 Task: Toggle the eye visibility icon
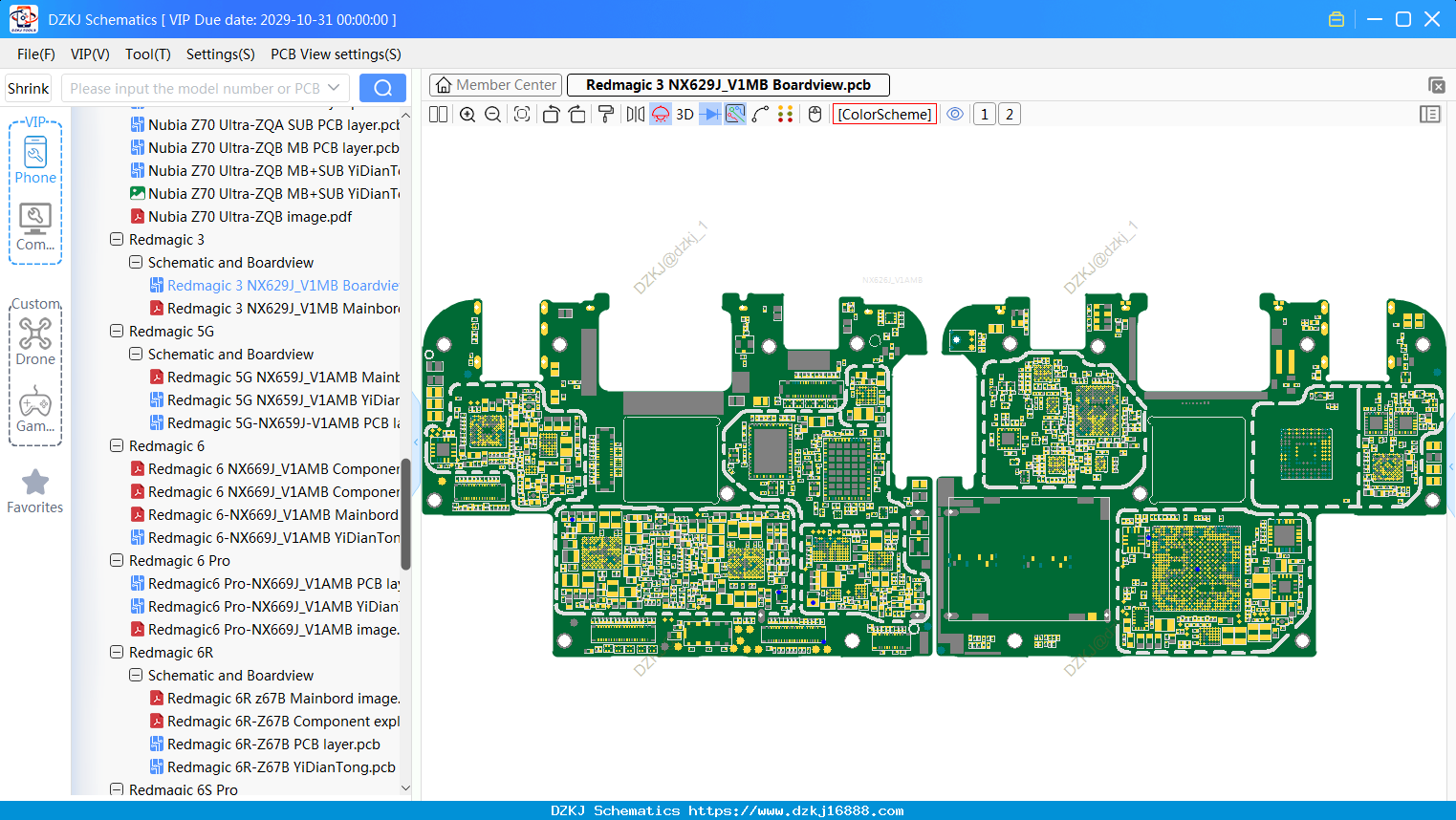[955, 115]
